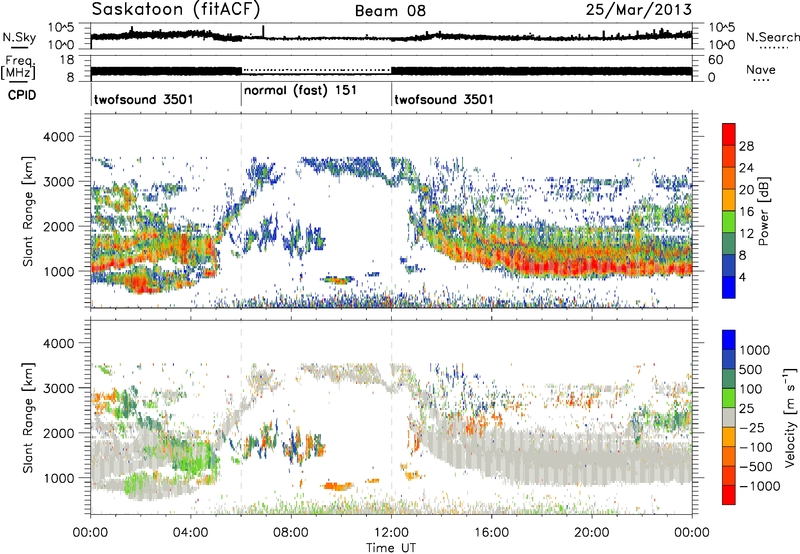Click the blue bottom of Power colorbar
The height and width of the screenshot is (554, 800).
click(x=729, y=288)
